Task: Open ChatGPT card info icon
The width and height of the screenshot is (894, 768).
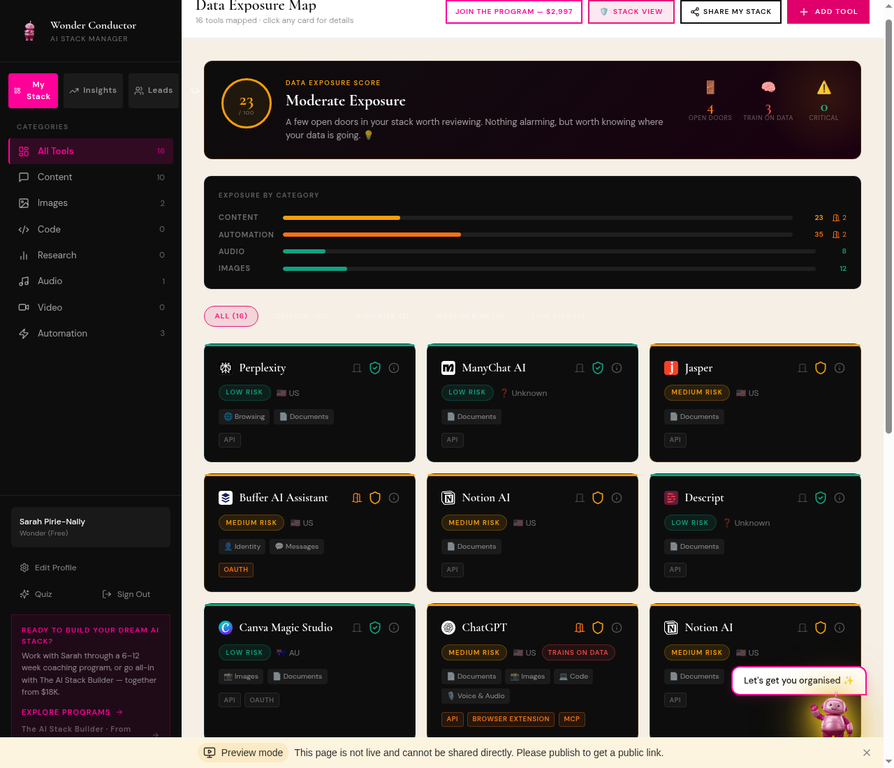Action: (x=617, y=628)
